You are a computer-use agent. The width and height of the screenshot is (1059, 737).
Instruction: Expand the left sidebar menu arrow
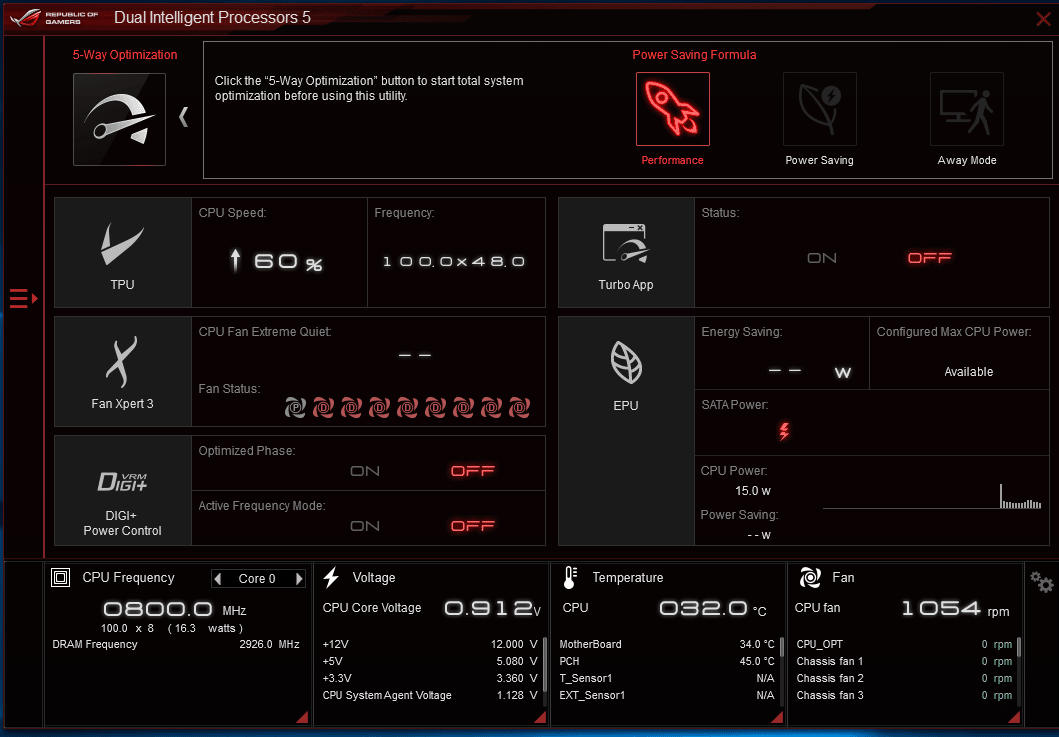[x=23, y=298]
